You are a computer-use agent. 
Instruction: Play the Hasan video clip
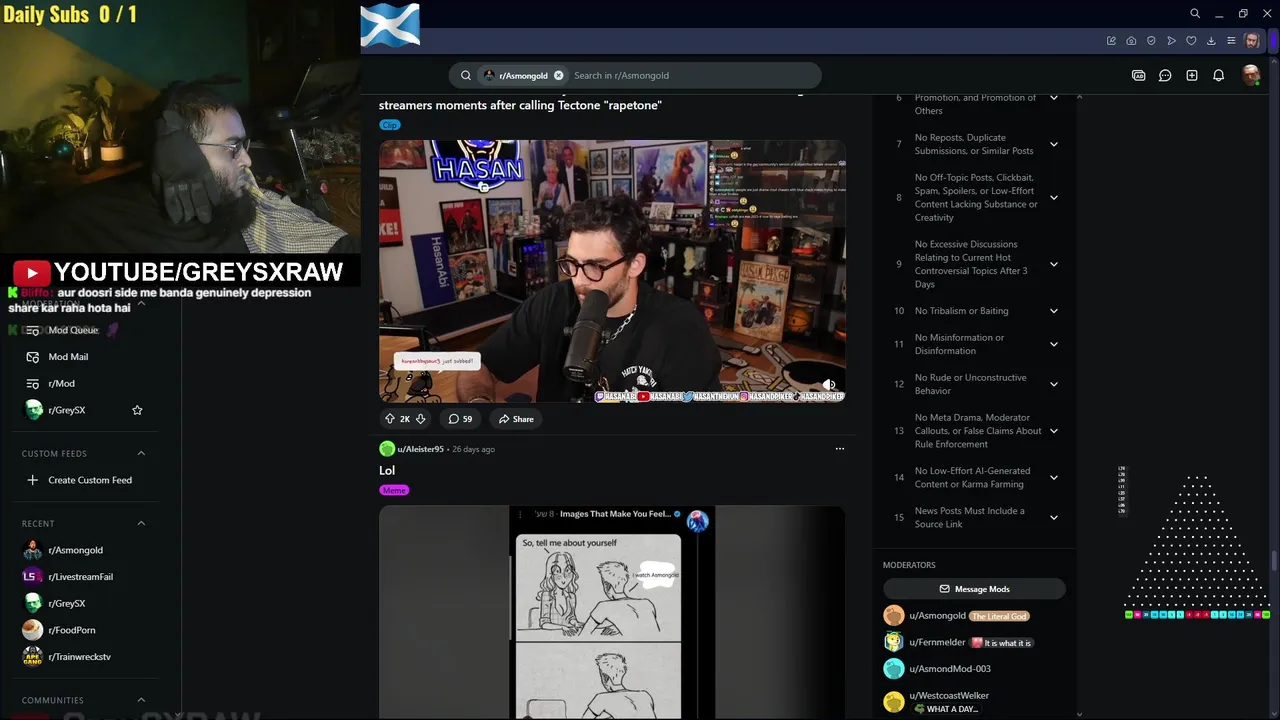point(612,271)
